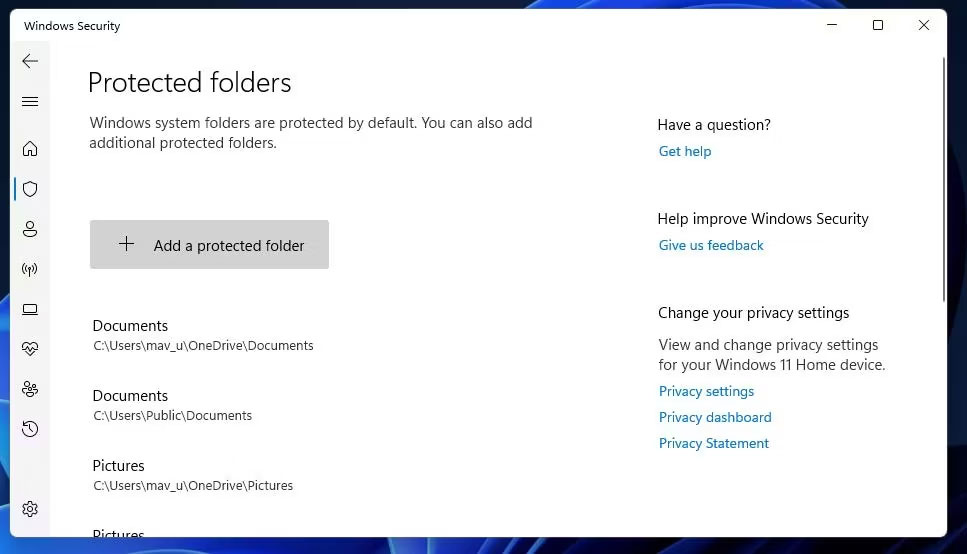
Task: Maximize the Windows Security window
Action: pos(878,25)
